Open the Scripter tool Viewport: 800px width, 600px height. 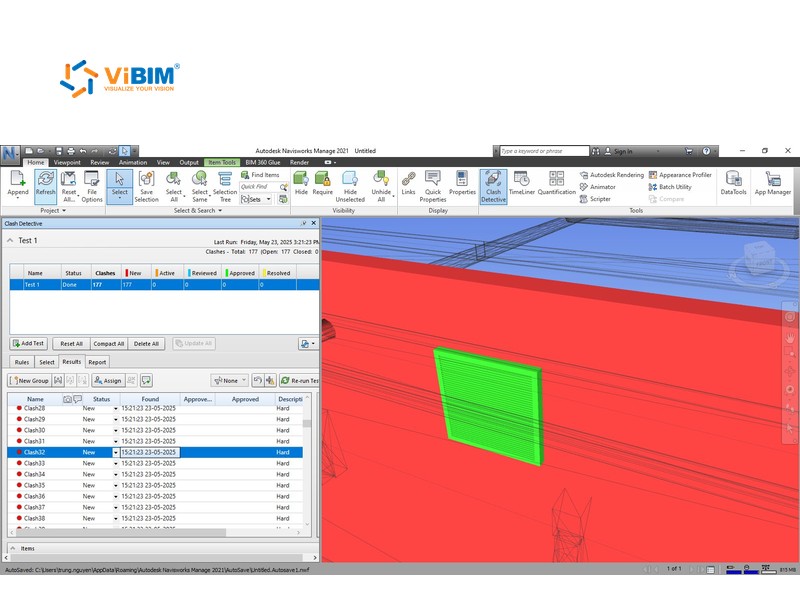pos(595,199)
